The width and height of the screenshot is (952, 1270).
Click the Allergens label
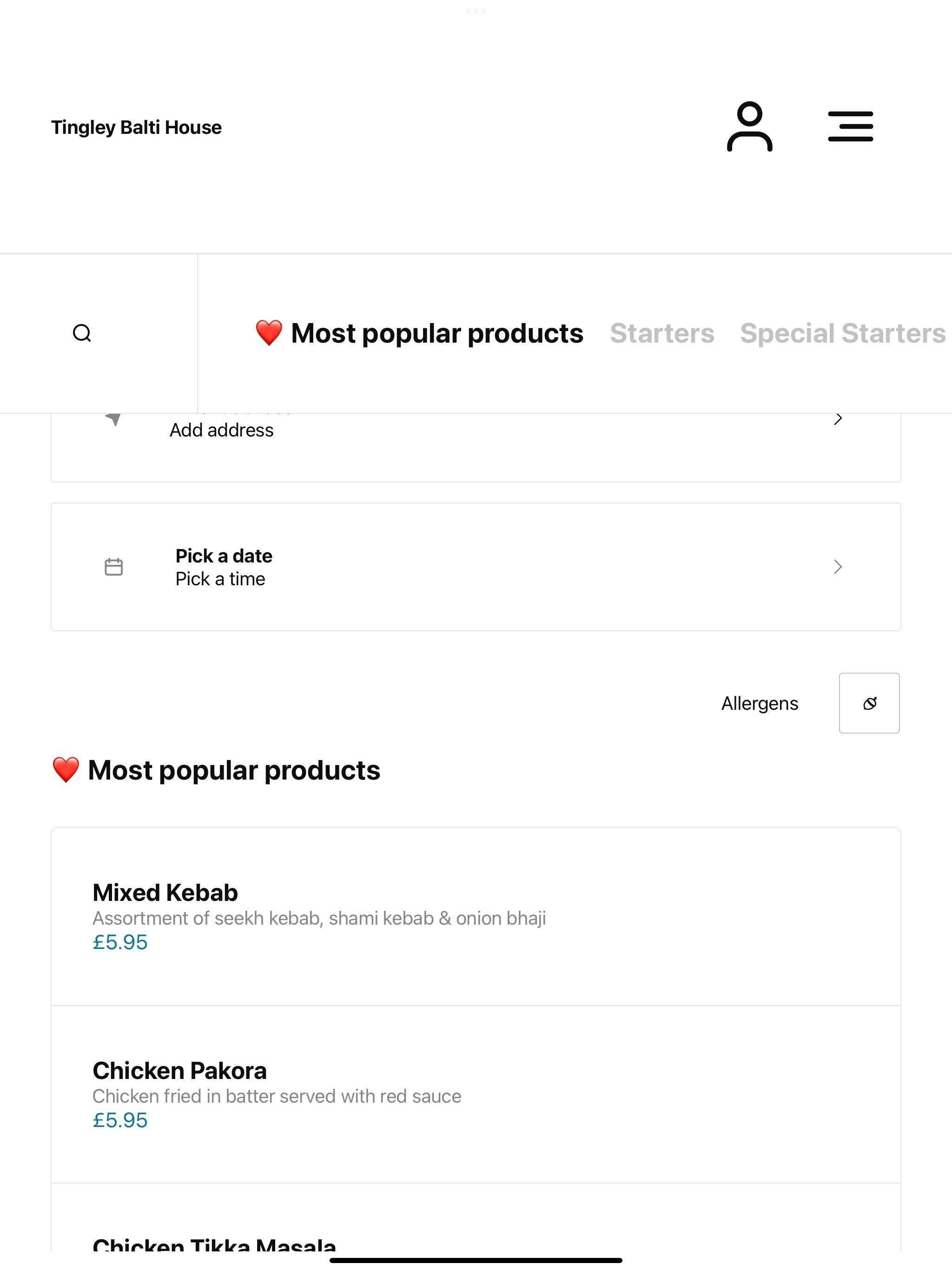pos(759,703)
